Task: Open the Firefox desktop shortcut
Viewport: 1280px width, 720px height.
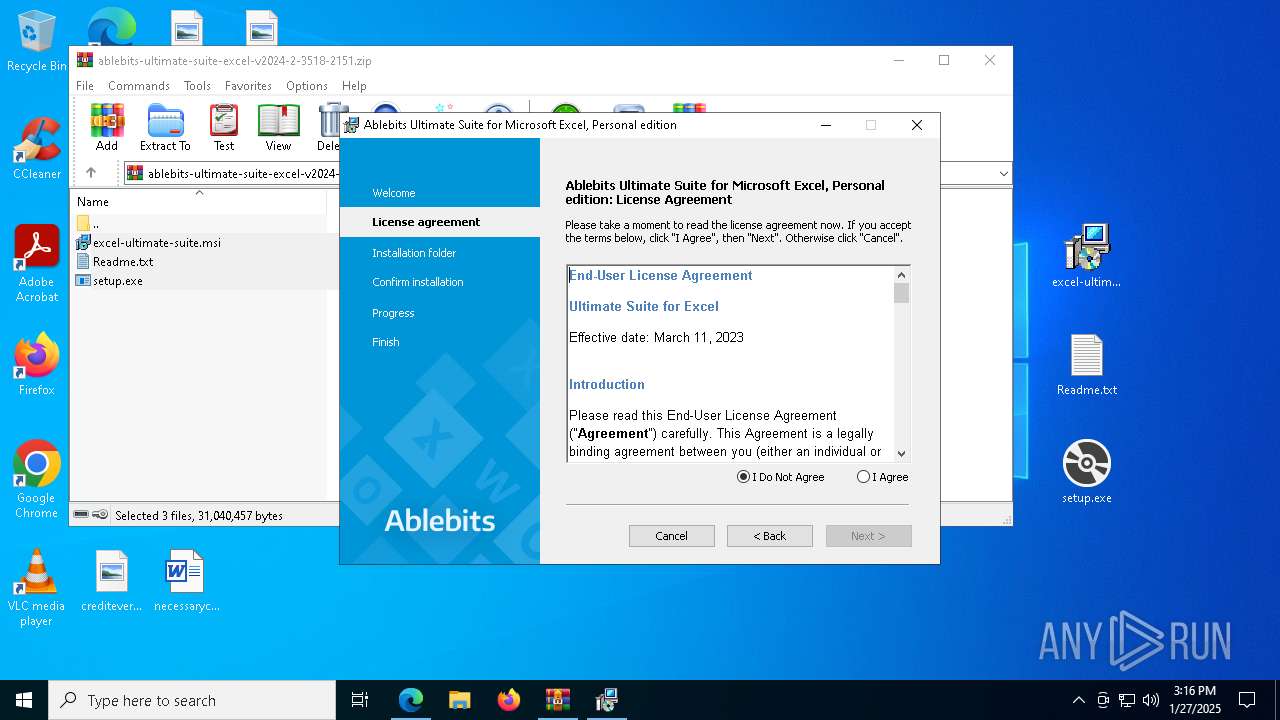Action: point(37,365)
